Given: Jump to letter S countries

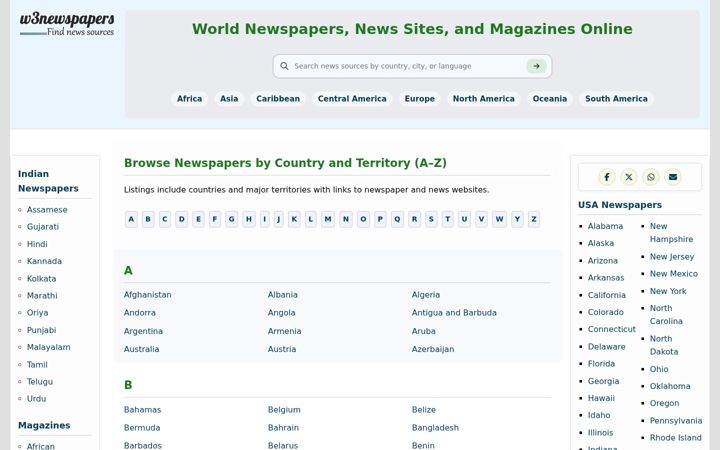Looking at the screenshot, I should click(x=431, y=219).
